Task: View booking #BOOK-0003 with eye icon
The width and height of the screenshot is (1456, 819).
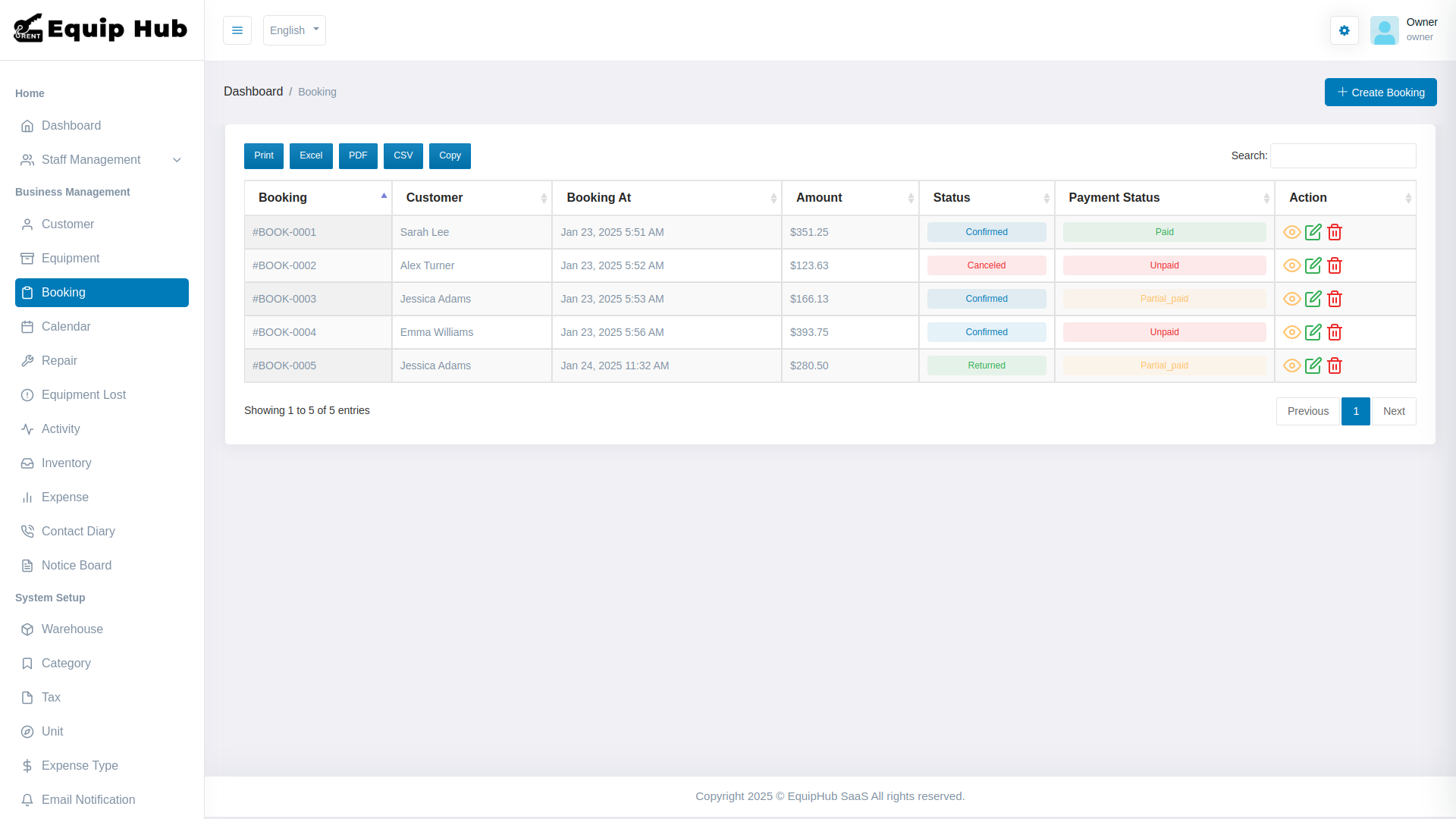Action: (x=1292, y=299)
